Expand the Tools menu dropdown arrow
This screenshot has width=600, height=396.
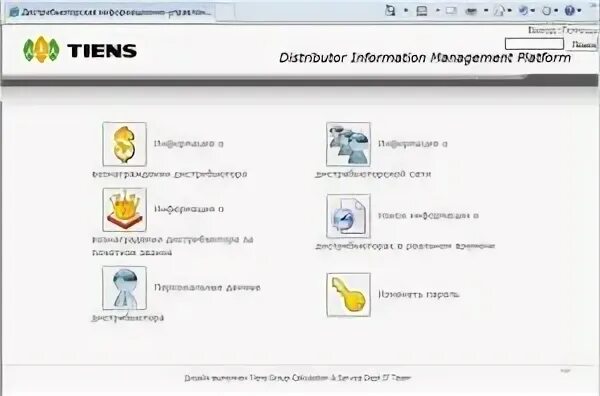[556, 11]
